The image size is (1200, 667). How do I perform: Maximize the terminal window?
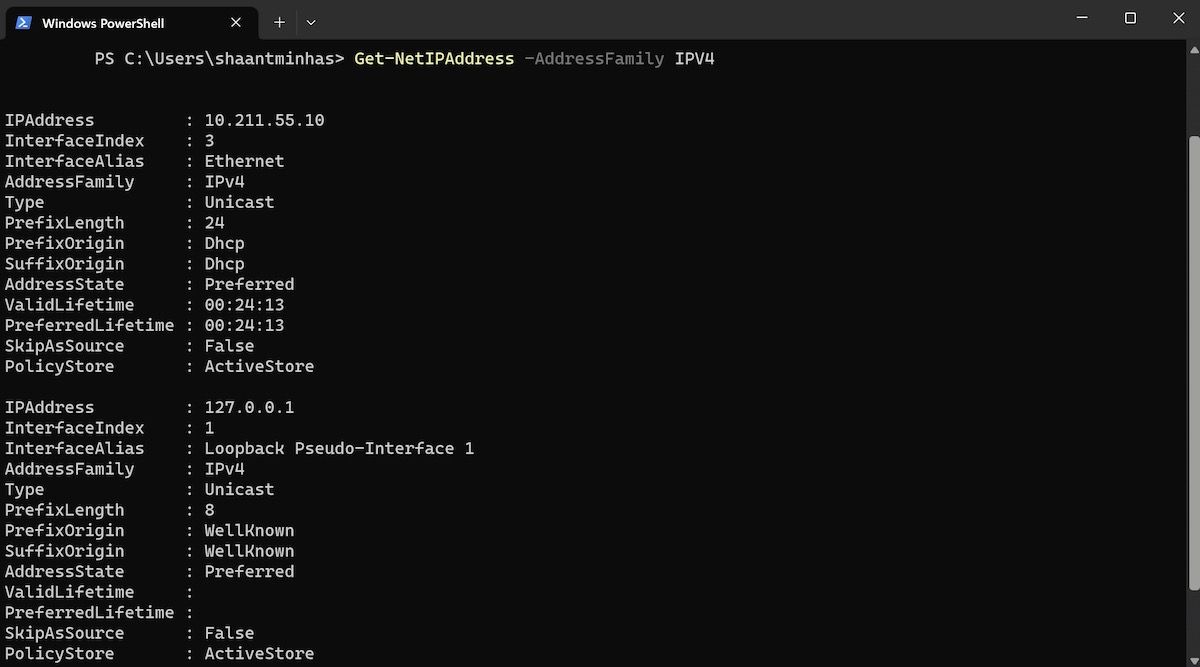point(1131,18)
